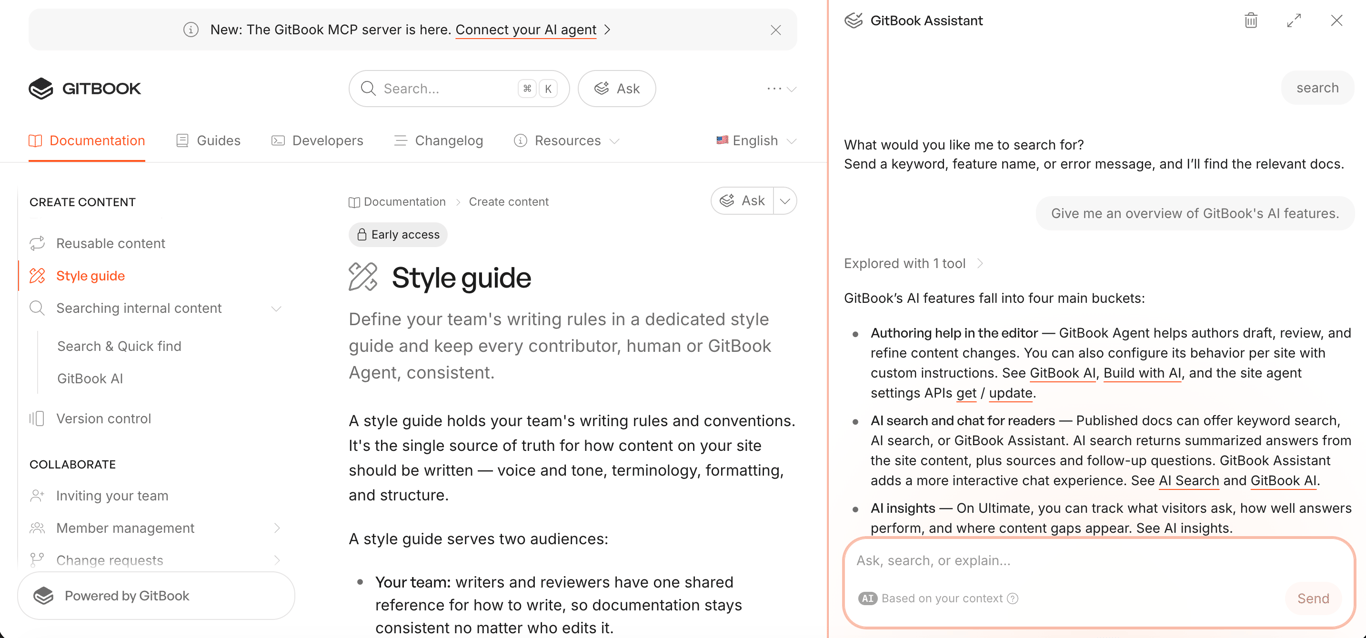Click the Changelog tab icon
This screenshot has width=1366, height=638.
point(400,141)
